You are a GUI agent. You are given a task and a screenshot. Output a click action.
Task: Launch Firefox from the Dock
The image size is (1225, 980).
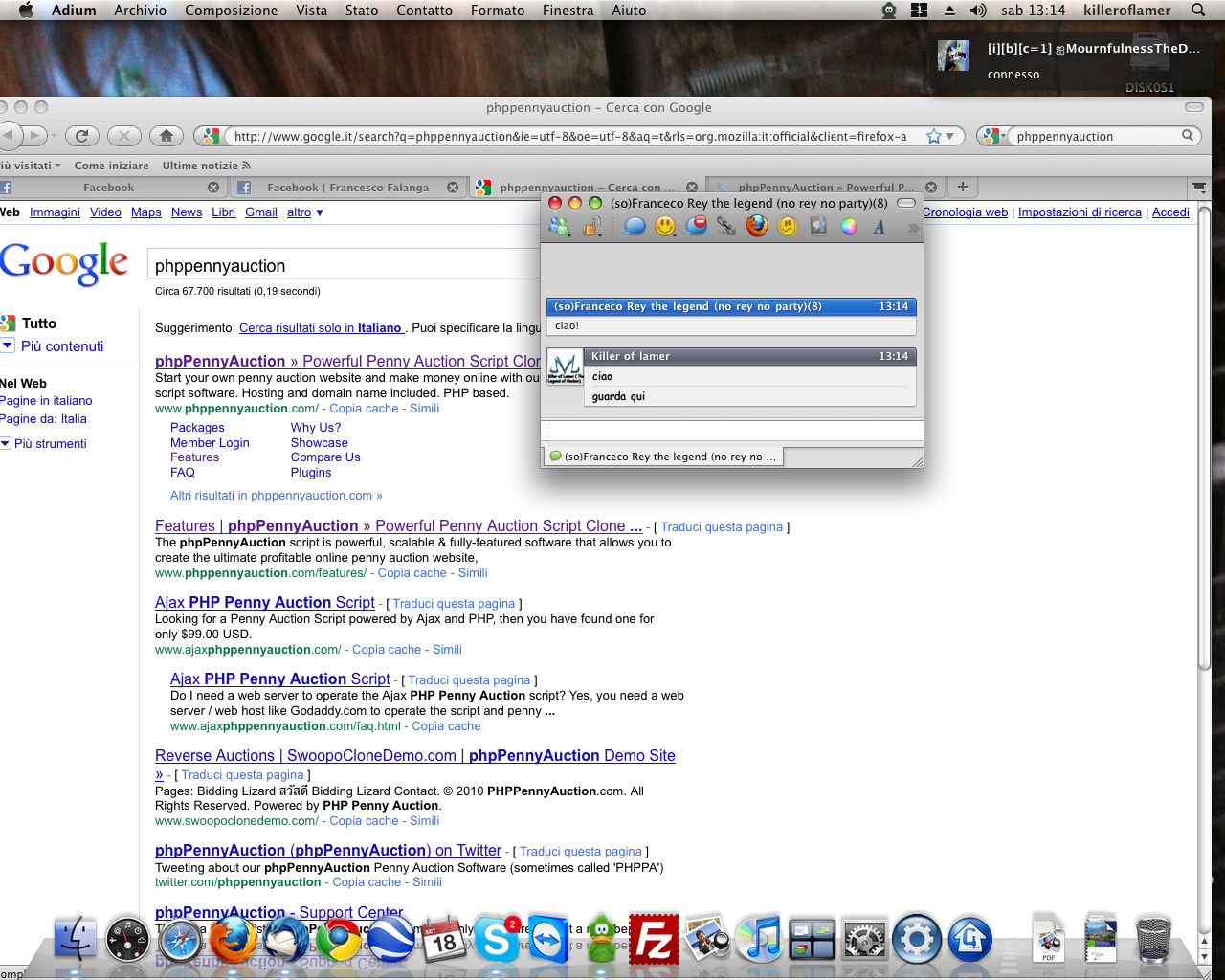(x=233, y=941)
